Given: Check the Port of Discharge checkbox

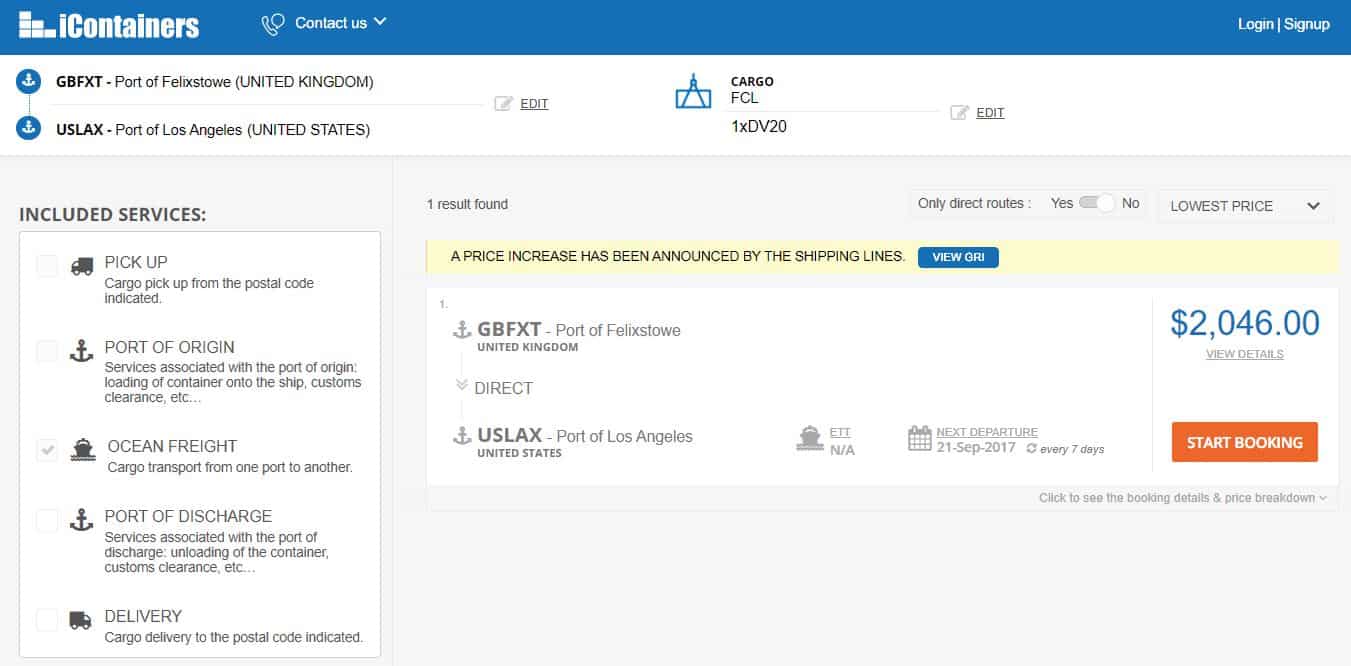Looking at the screenshot, I should pos(47,520).
